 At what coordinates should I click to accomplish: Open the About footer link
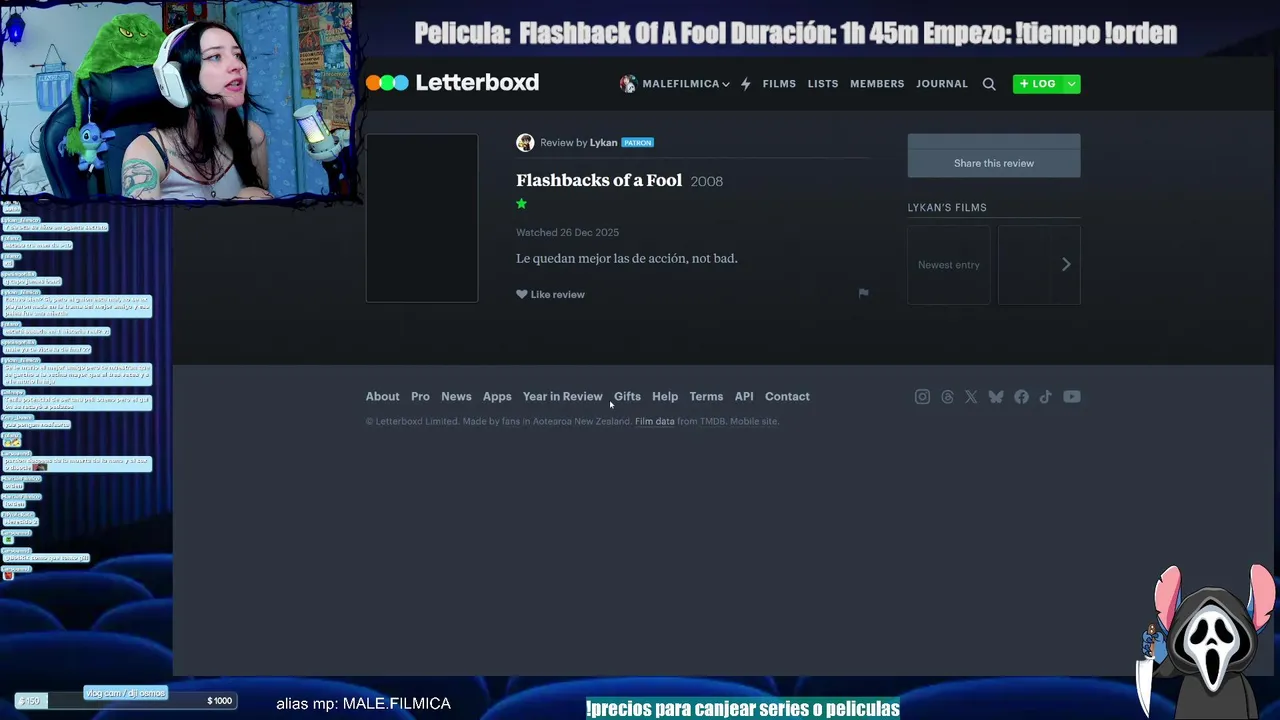tap(382, 397)
